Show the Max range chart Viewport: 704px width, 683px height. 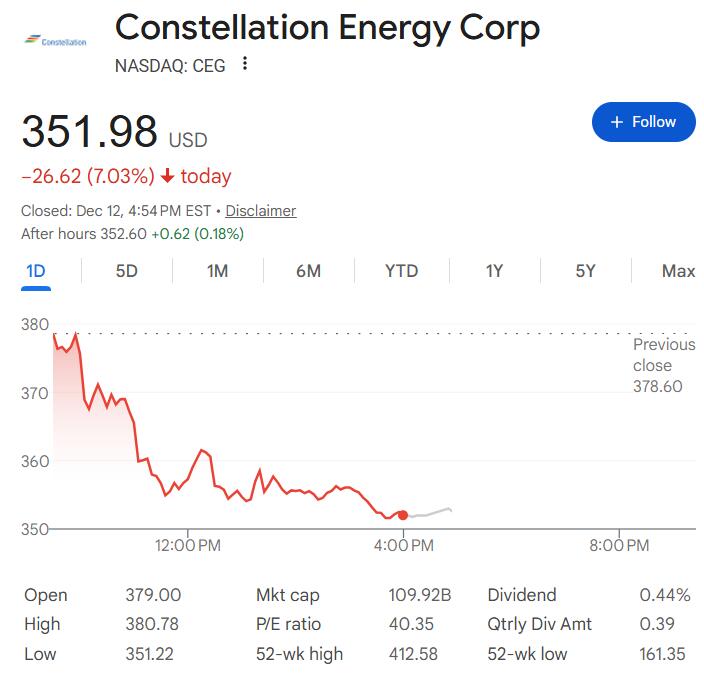point(678,271)
